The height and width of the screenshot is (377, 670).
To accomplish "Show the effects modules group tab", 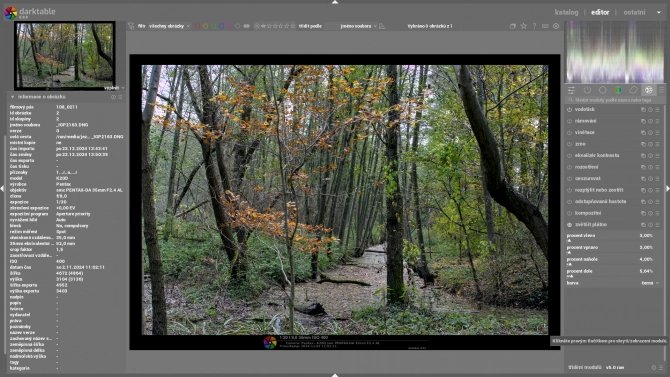I will click(649, 90).
